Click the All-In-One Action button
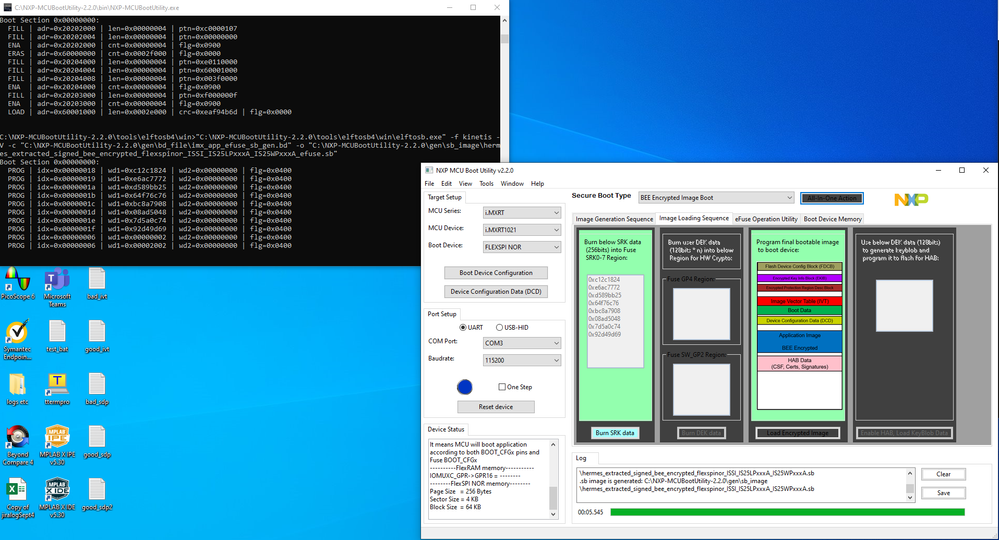Viewport: 999px width, 540px height. point(832,198)
